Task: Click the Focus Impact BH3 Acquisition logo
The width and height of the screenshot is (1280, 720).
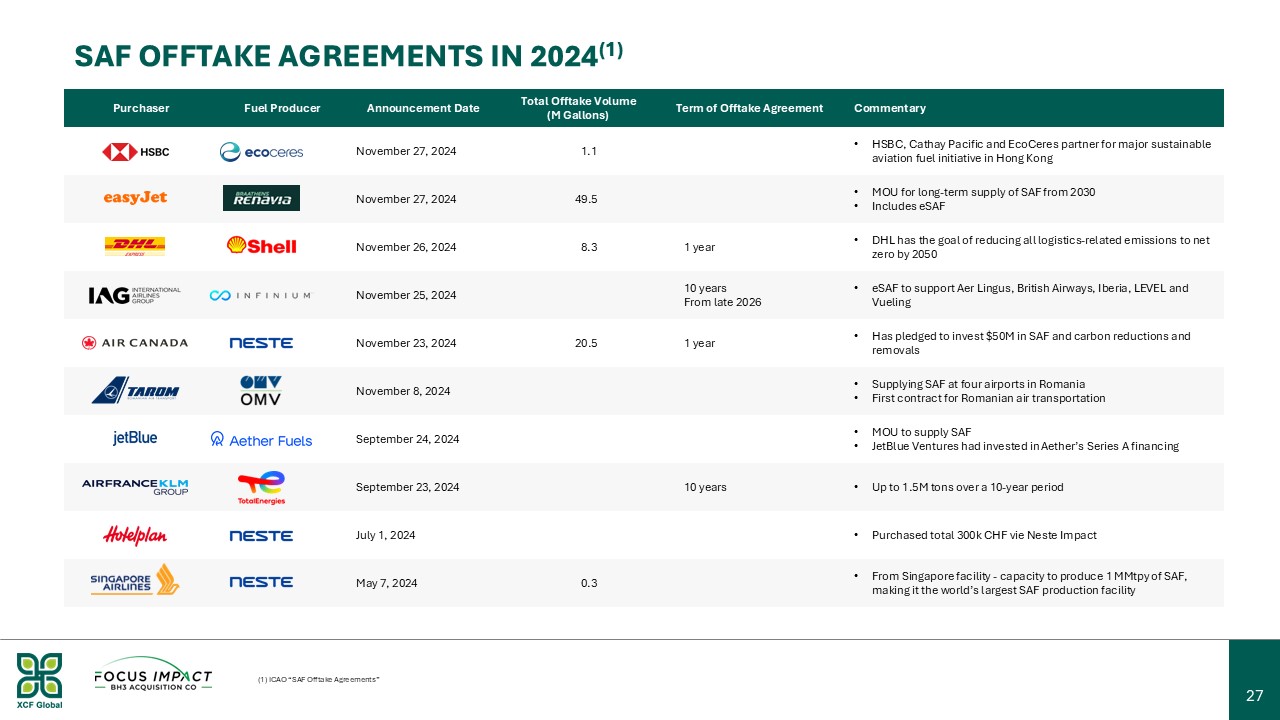Action: click(153, 673)
